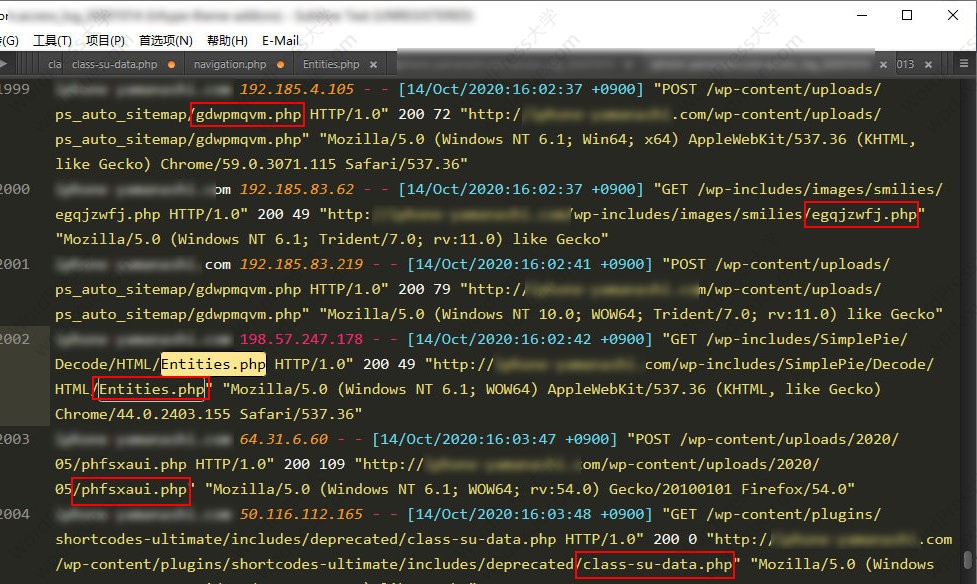The height and width of the screenshot is (584, 977).
Task: Switch to the navigation.php tab
Action: 230,65
